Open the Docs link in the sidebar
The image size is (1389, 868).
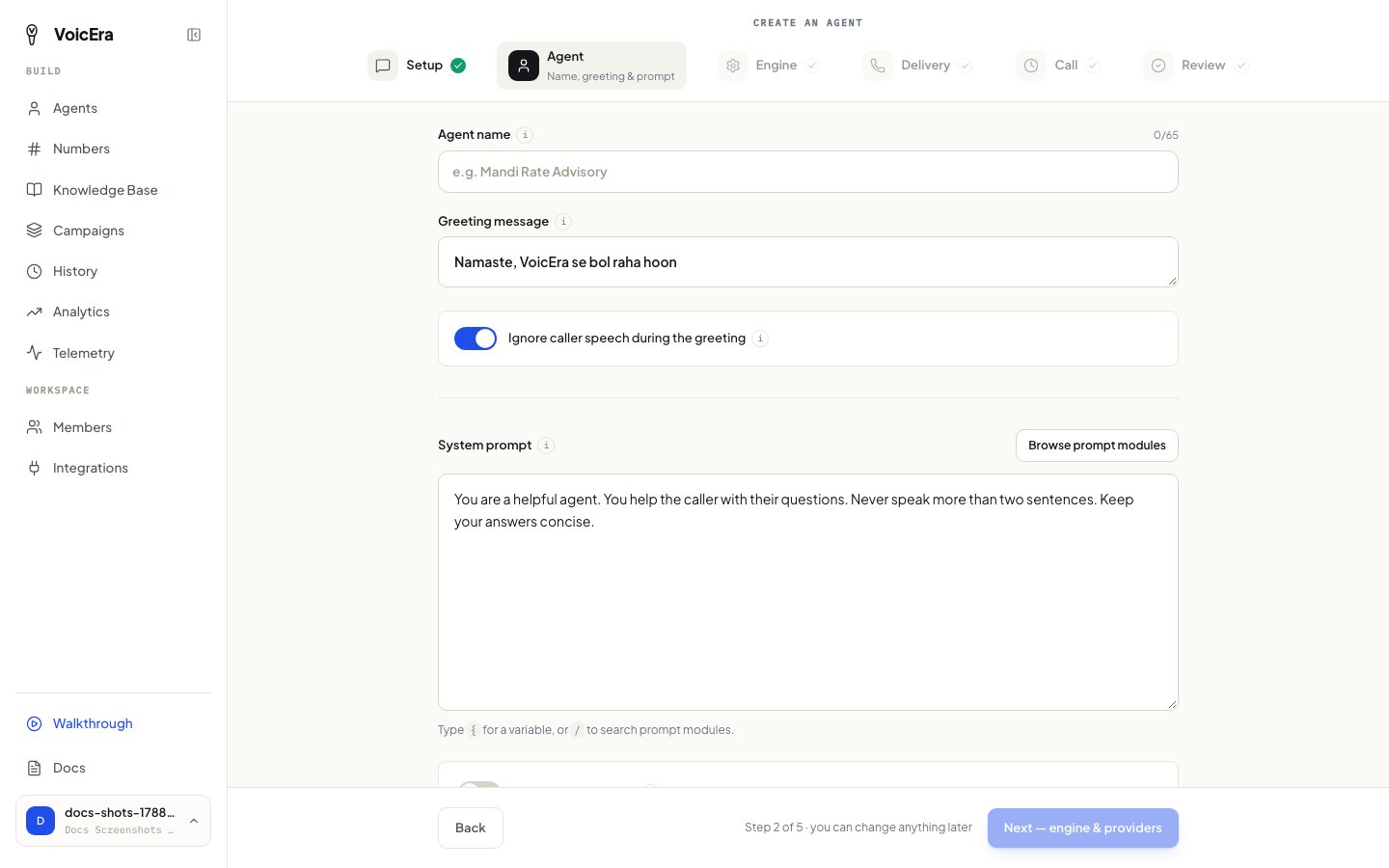[113, 768]
